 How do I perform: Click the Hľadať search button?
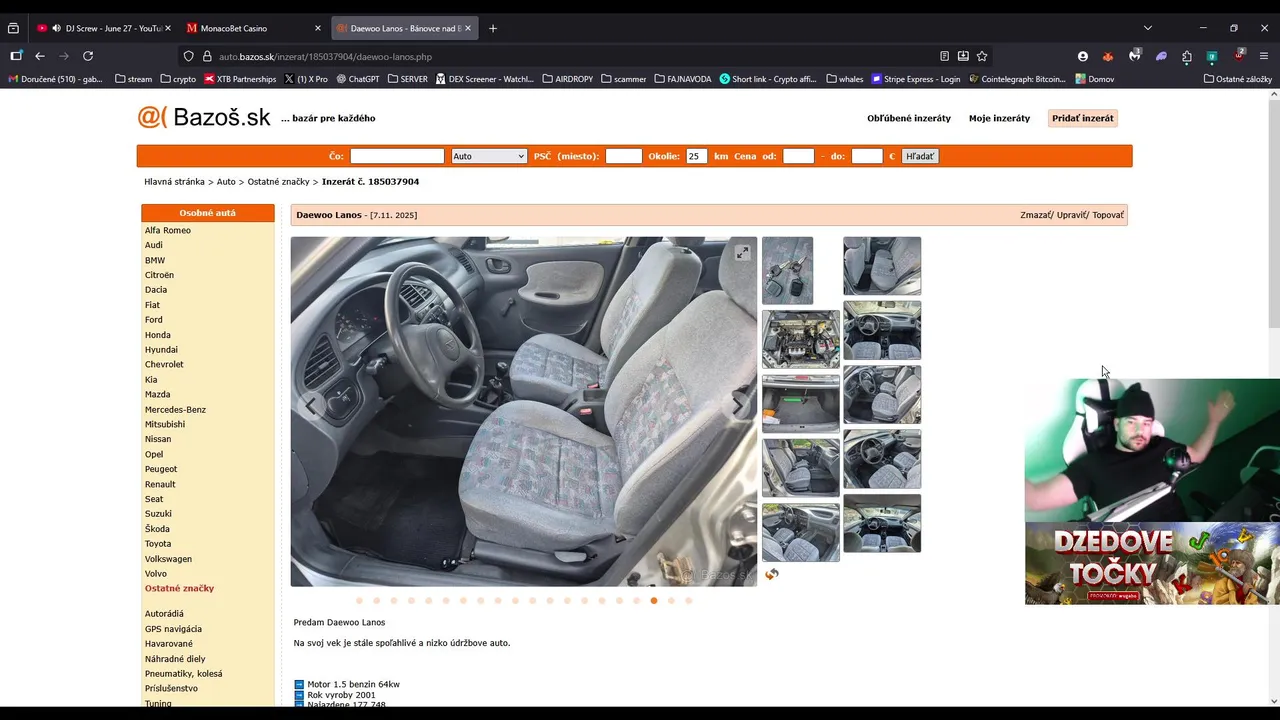click(920, 156)
